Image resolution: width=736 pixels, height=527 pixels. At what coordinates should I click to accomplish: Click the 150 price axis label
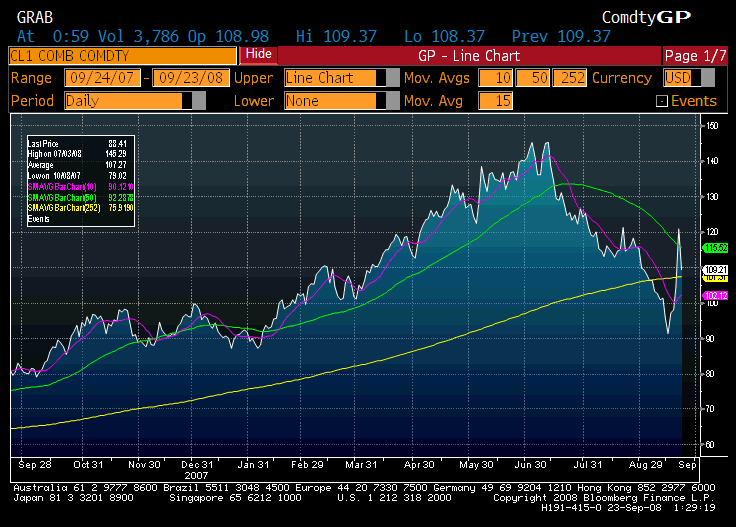[x=713, y=126]
